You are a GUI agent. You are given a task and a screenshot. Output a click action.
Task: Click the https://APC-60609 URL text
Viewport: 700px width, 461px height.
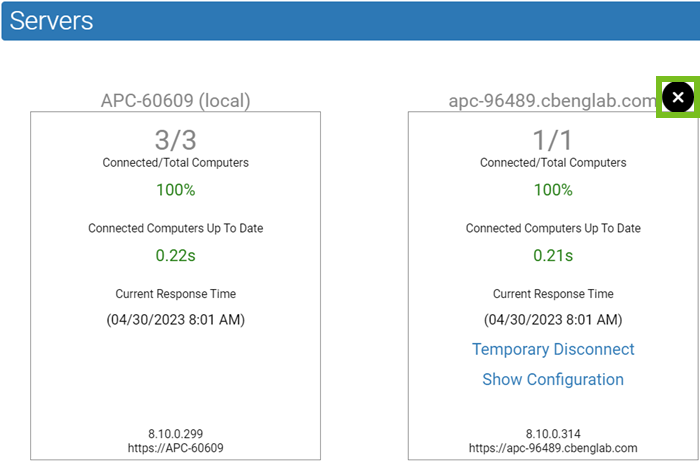coord(176,448)
